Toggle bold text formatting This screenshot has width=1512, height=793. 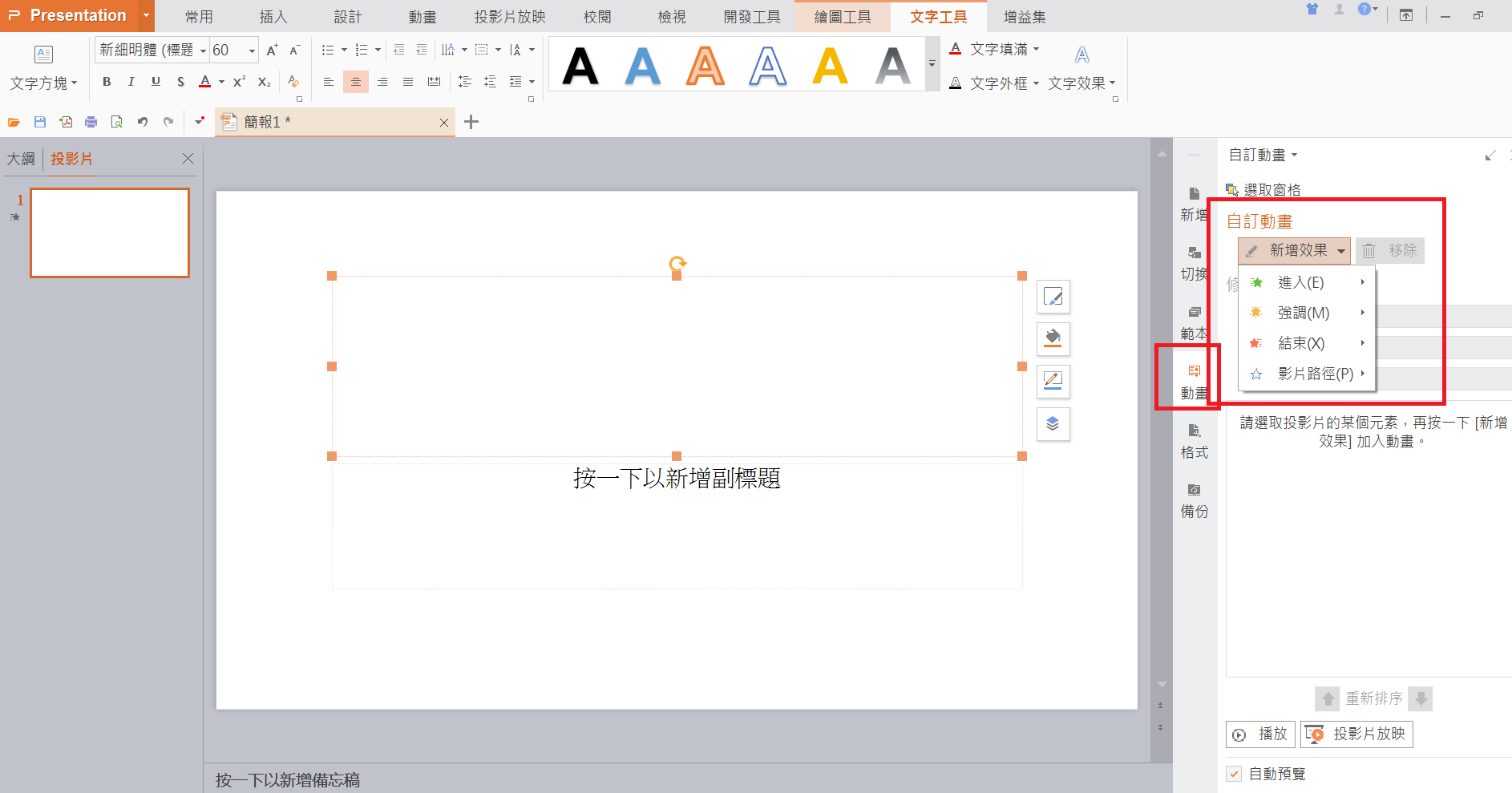[107, 82]
